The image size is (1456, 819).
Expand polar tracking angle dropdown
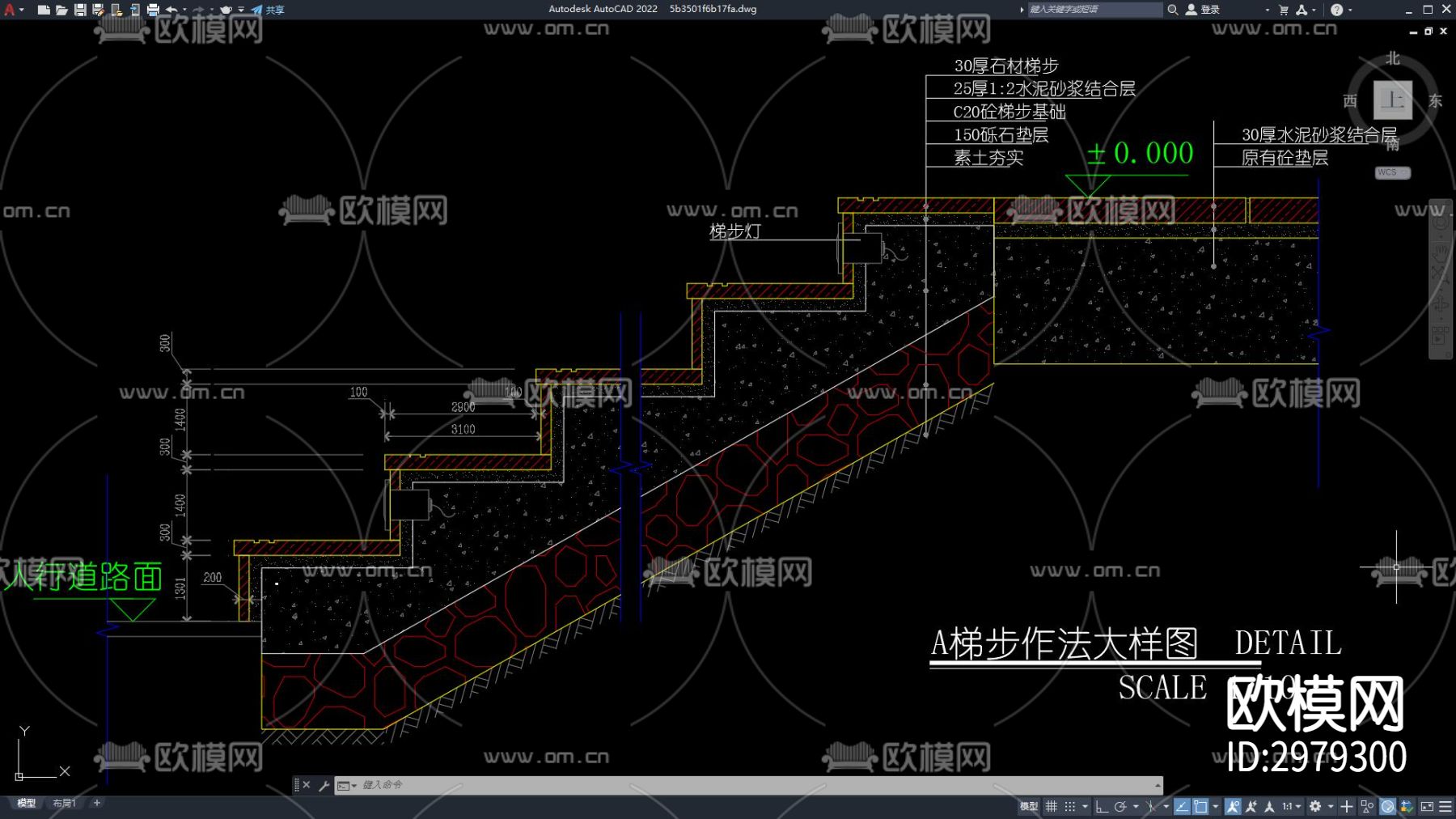[1136, 806]
